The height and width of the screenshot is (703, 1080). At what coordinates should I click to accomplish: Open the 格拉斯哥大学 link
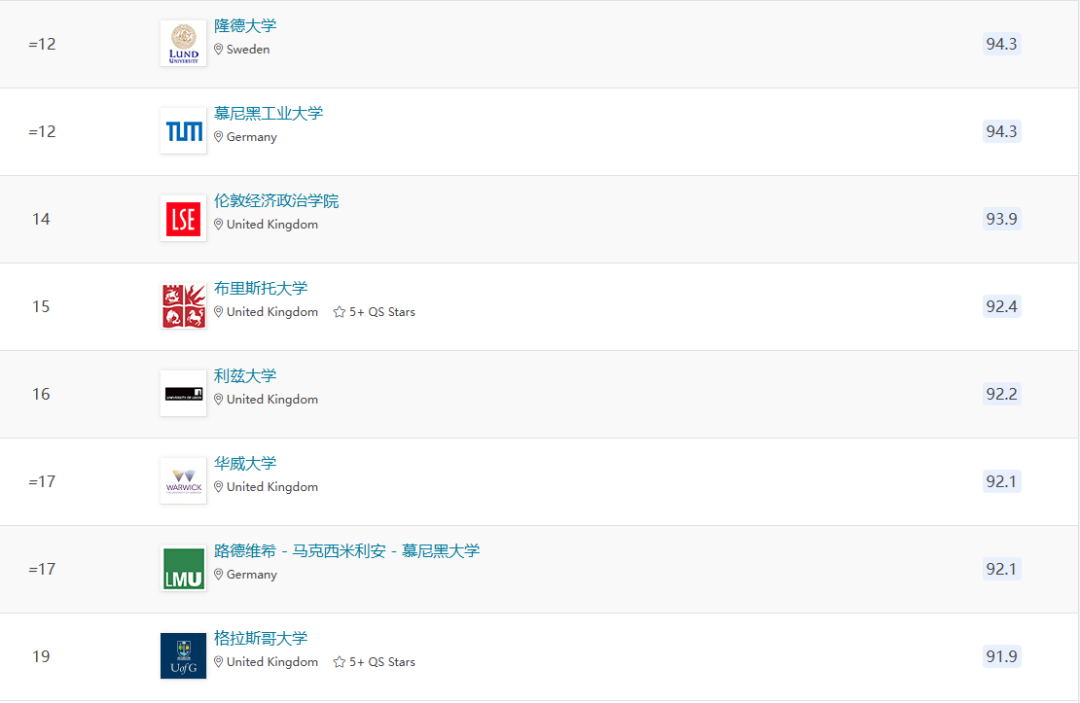click(260, 638)
